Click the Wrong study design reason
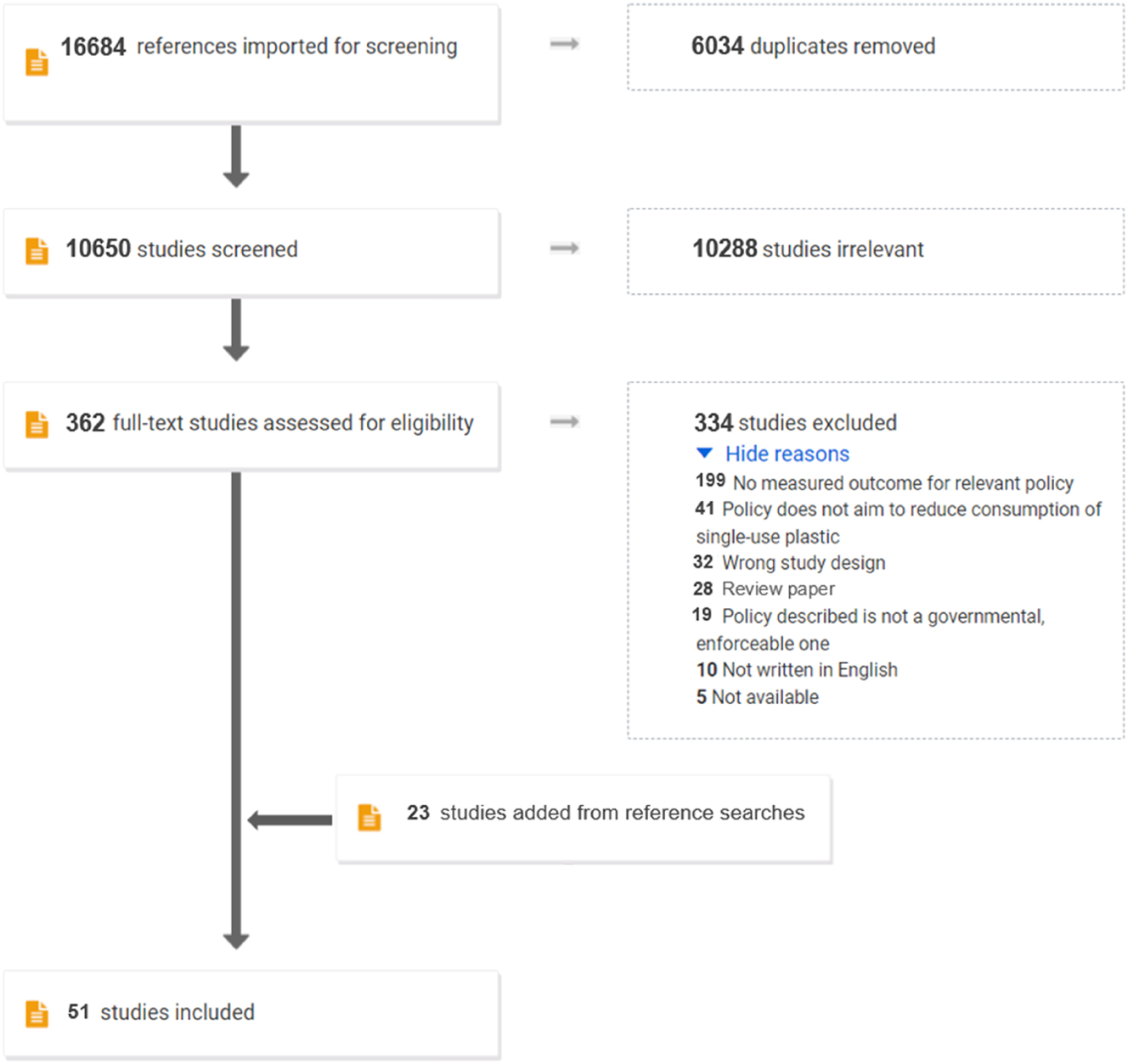1128x1064 pixels. 803,563
